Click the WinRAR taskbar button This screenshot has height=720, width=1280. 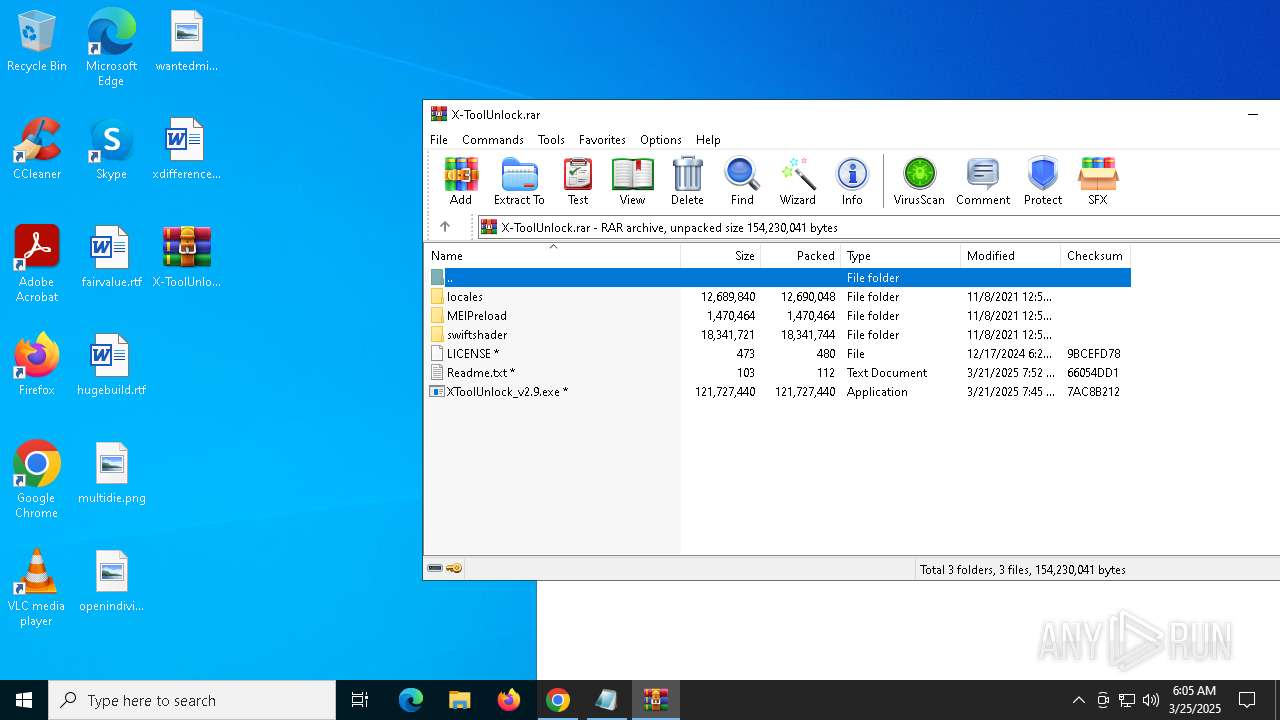(x=656, y=700)
